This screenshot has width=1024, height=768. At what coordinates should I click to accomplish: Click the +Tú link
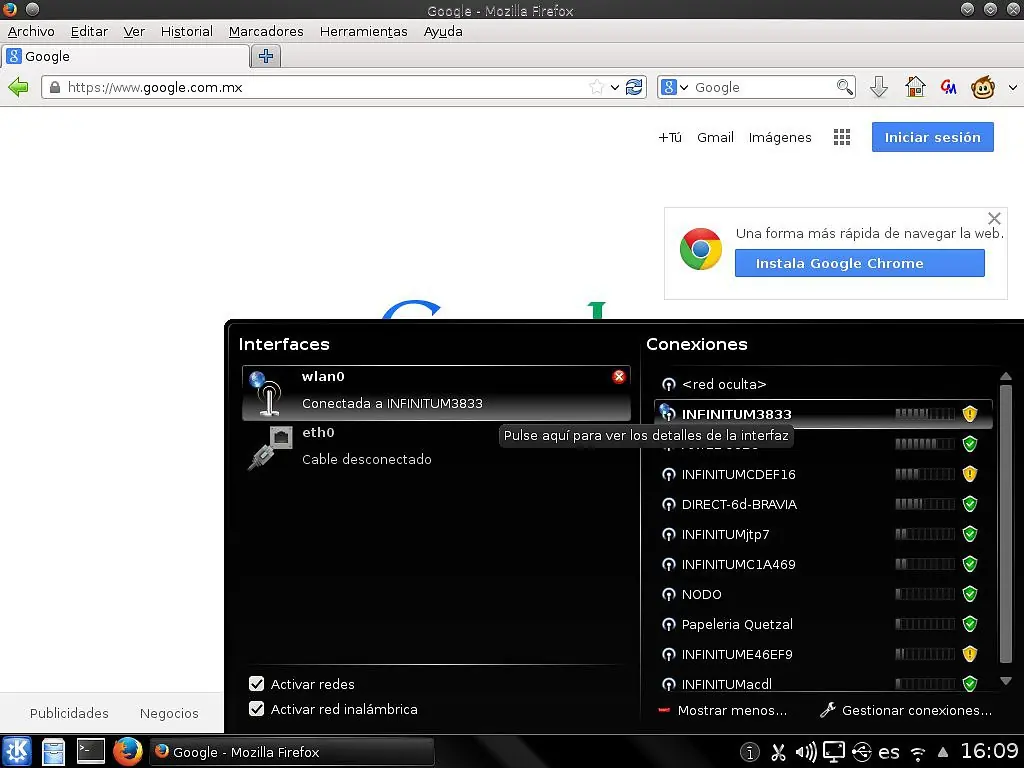[x=669, y=137]
